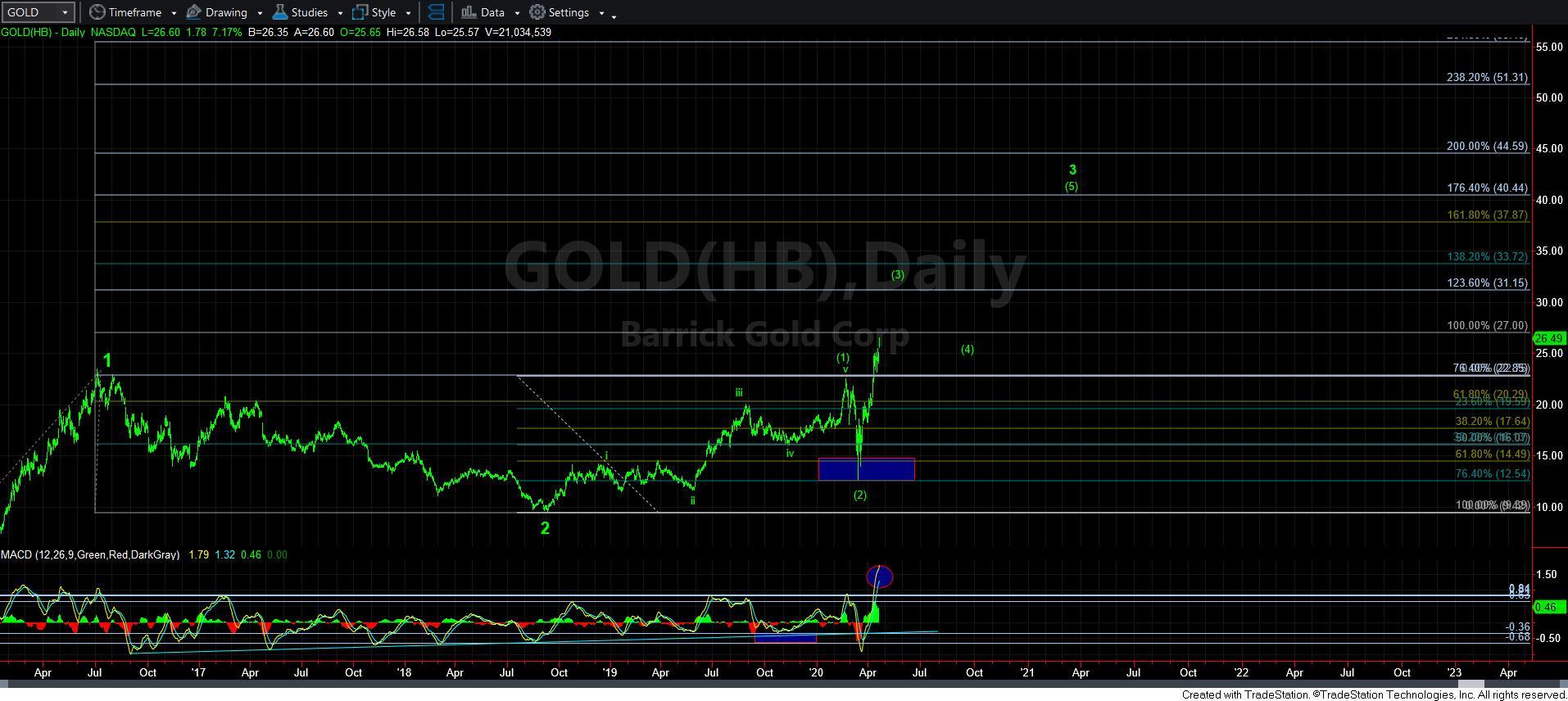
Task: Click the '61.80% (14.49)' Fibonacci label
Action: (1491, 455)
